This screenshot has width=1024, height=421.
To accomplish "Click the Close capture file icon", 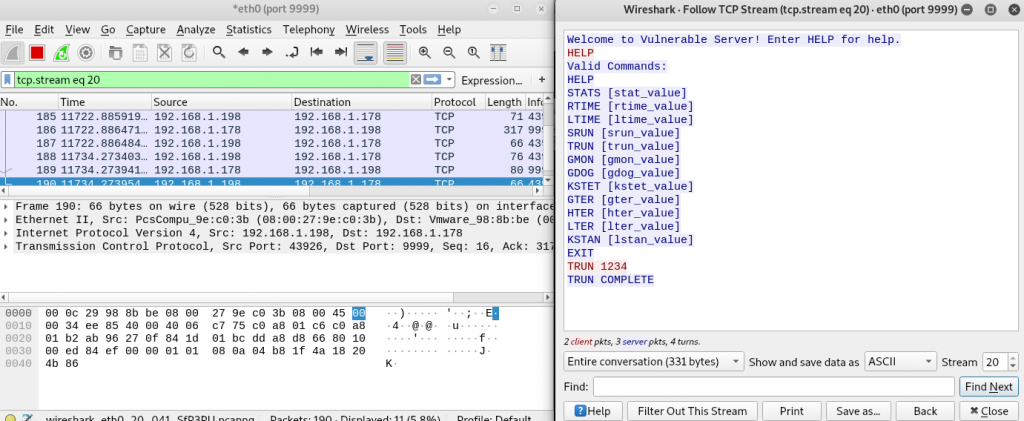I will (164, 53).
